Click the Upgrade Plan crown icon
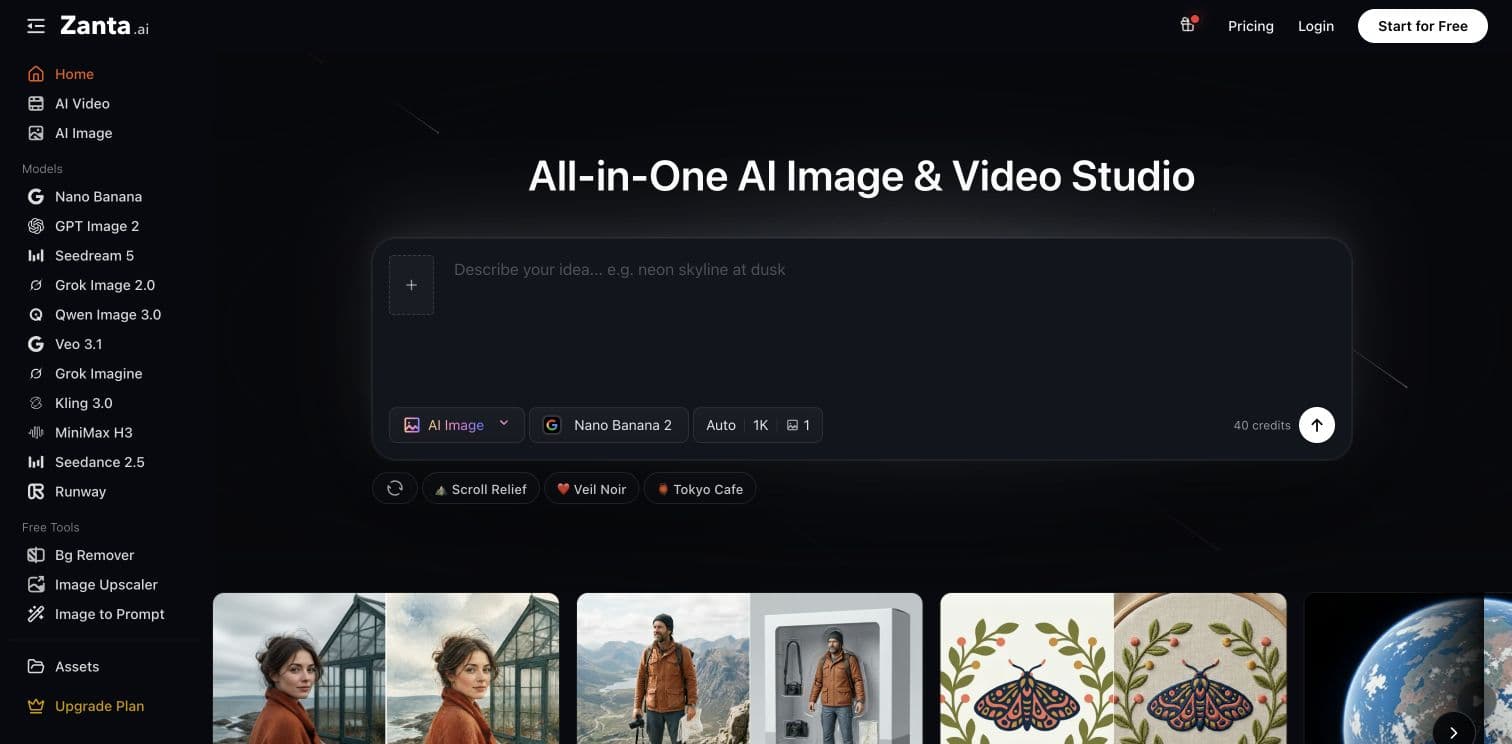Image resolution: width=1512 pixels, height=744 pixels. [x=36, y=706]
